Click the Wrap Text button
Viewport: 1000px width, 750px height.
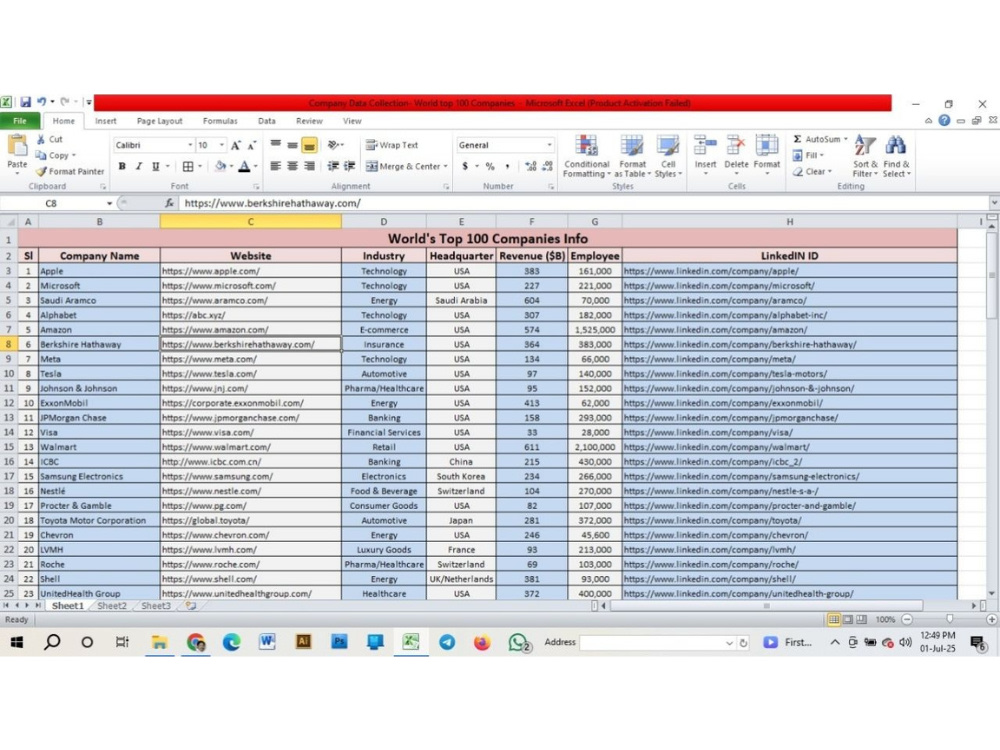(x=392, y=145)
